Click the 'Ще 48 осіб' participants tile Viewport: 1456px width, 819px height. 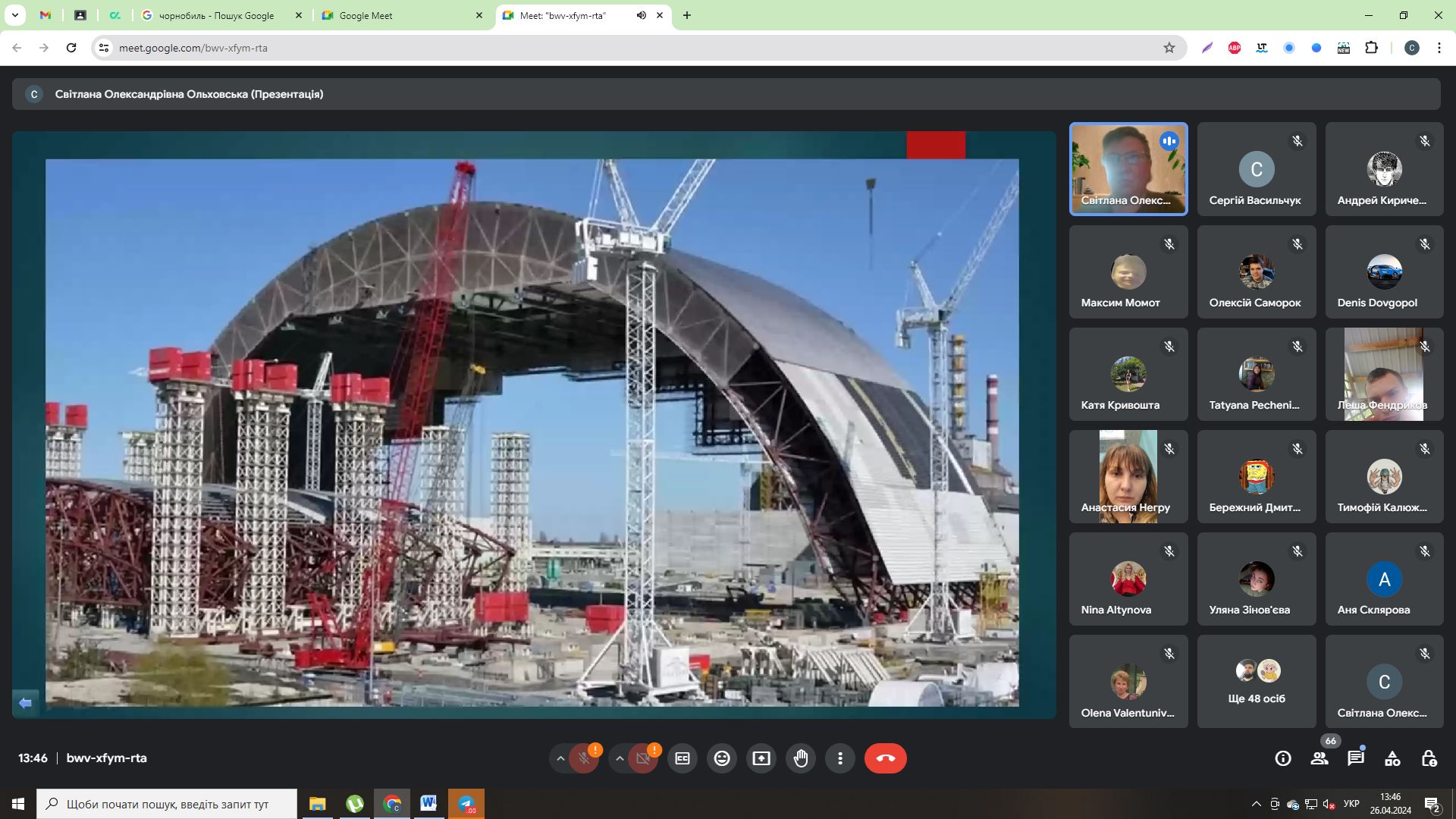[1257, 681]
